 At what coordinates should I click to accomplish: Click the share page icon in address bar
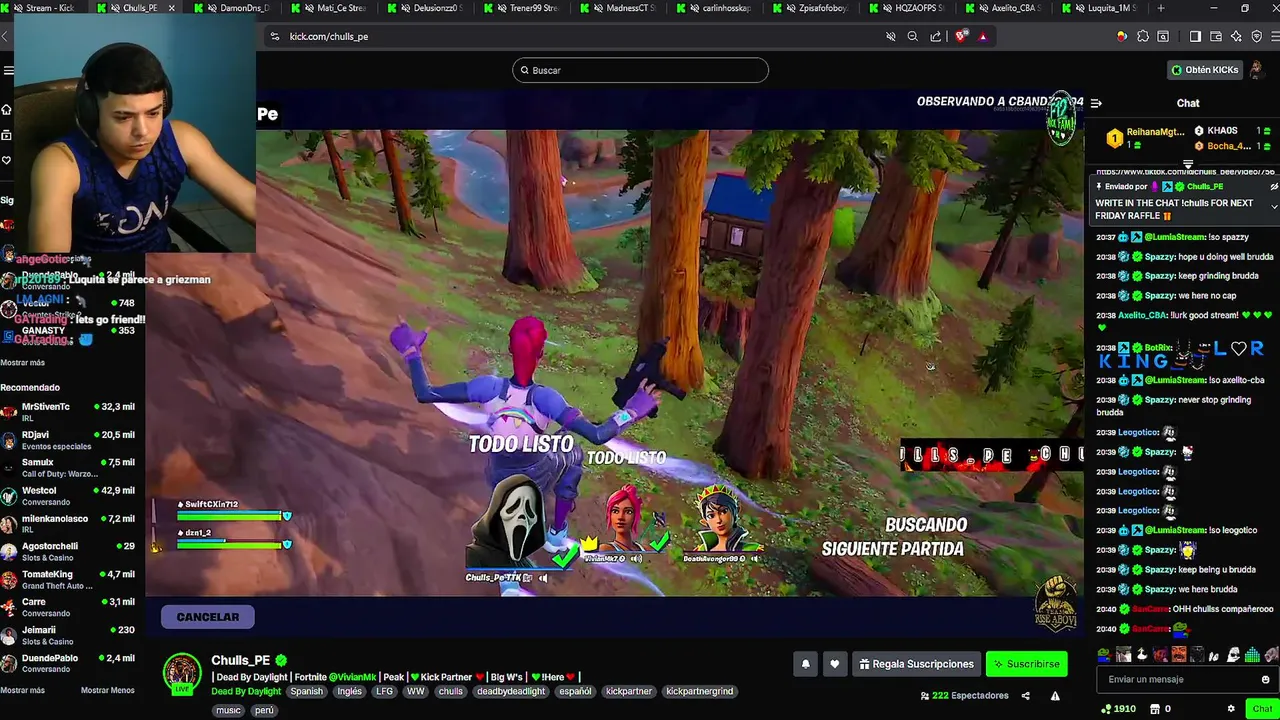tap(936, 36)
